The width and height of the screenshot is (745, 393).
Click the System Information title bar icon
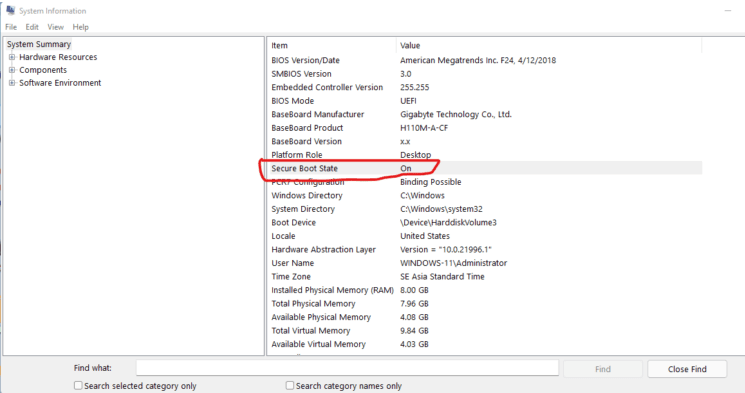10,10
